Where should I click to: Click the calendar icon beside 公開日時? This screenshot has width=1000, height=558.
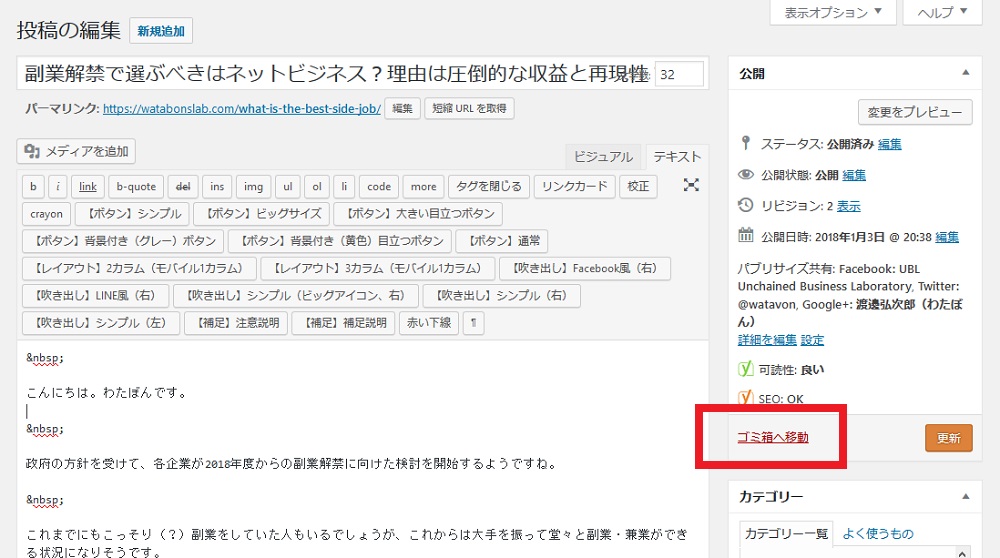pyautogui.click(x=746, y=235)
